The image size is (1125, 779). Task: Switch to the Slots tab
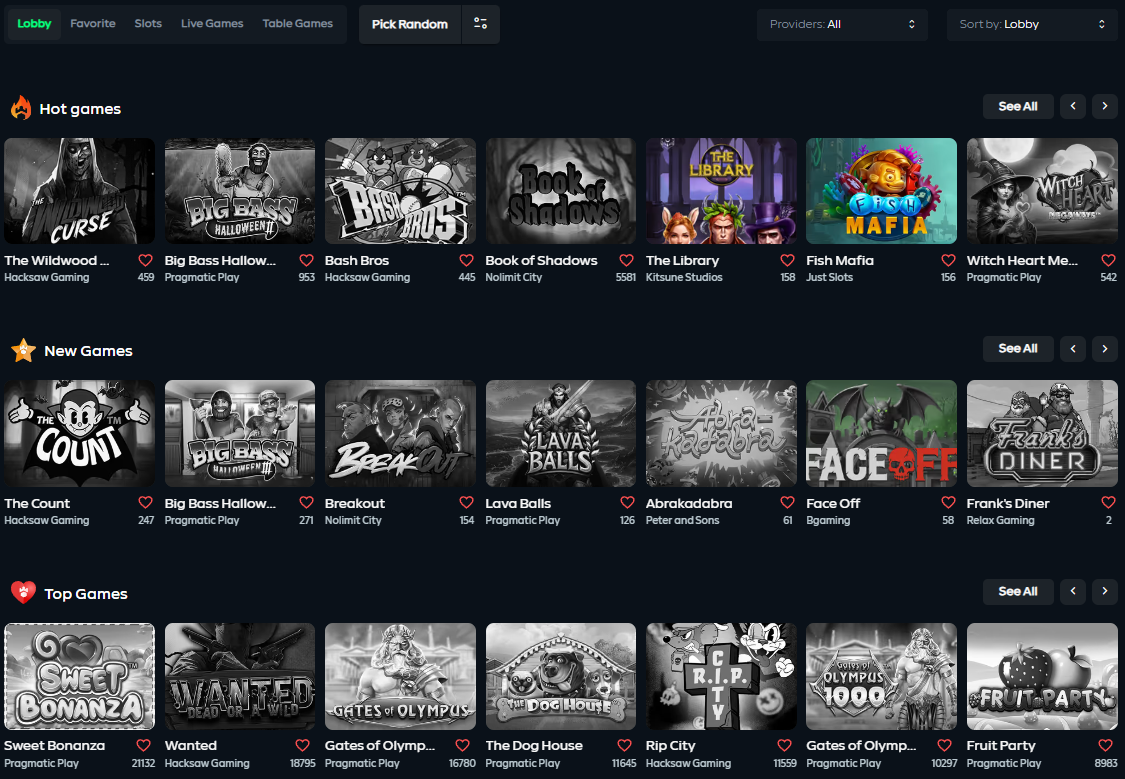pos(148,24)
